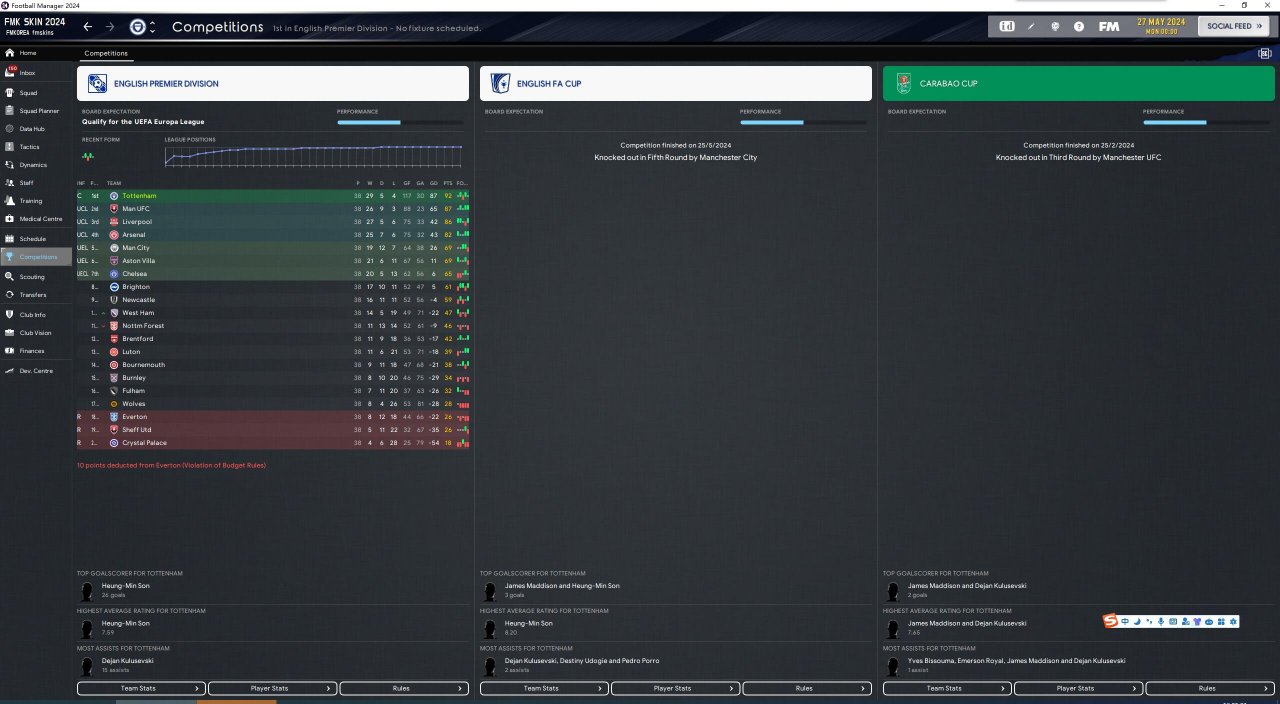Click the pencil edit icon in top bar
The height and width of the screenshot is (704, 1280).
point(1031,26)
